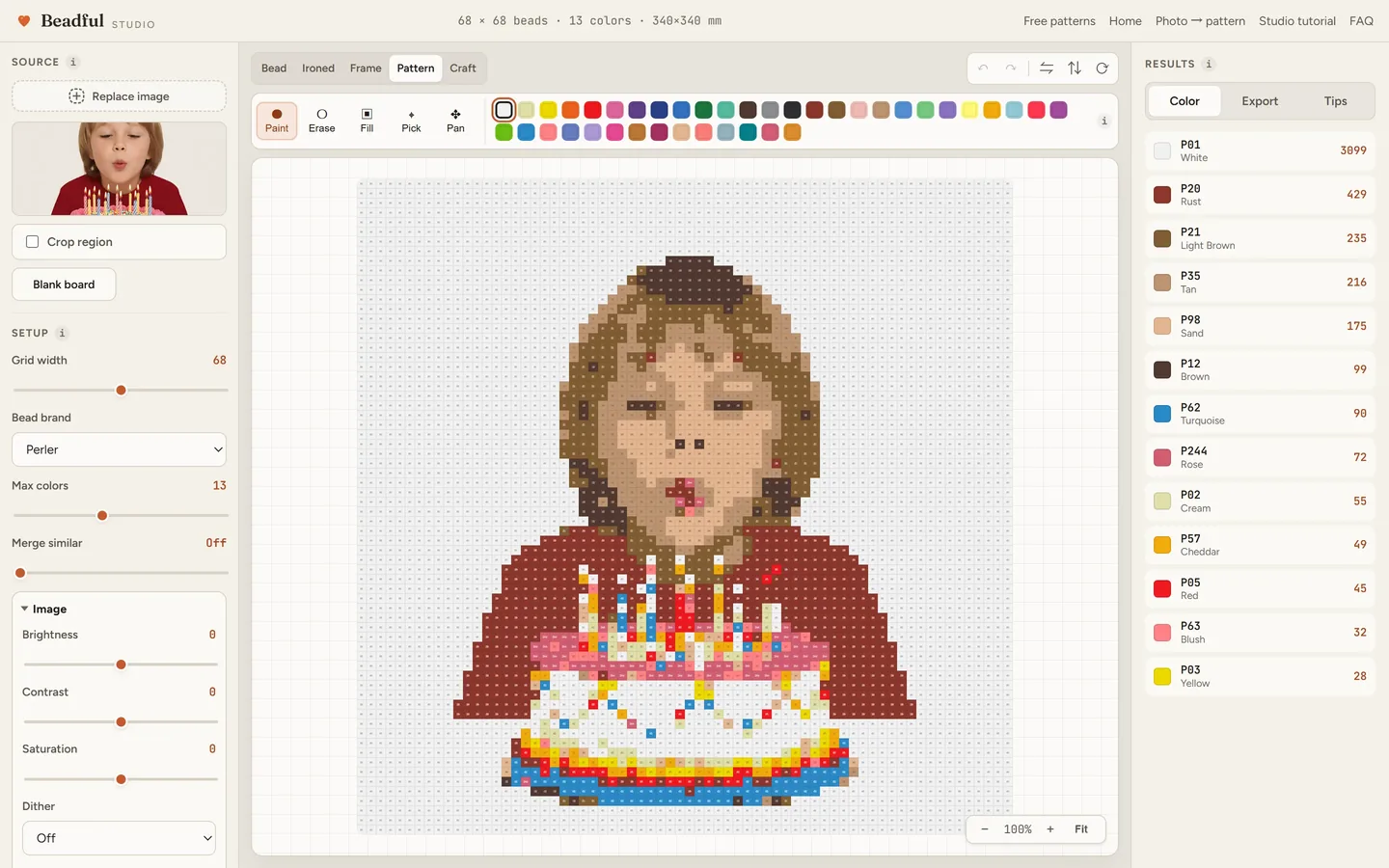Zoom in with the plus button
The image size is (1389, 868).
pyautogui.click(x=1050, y=829)
